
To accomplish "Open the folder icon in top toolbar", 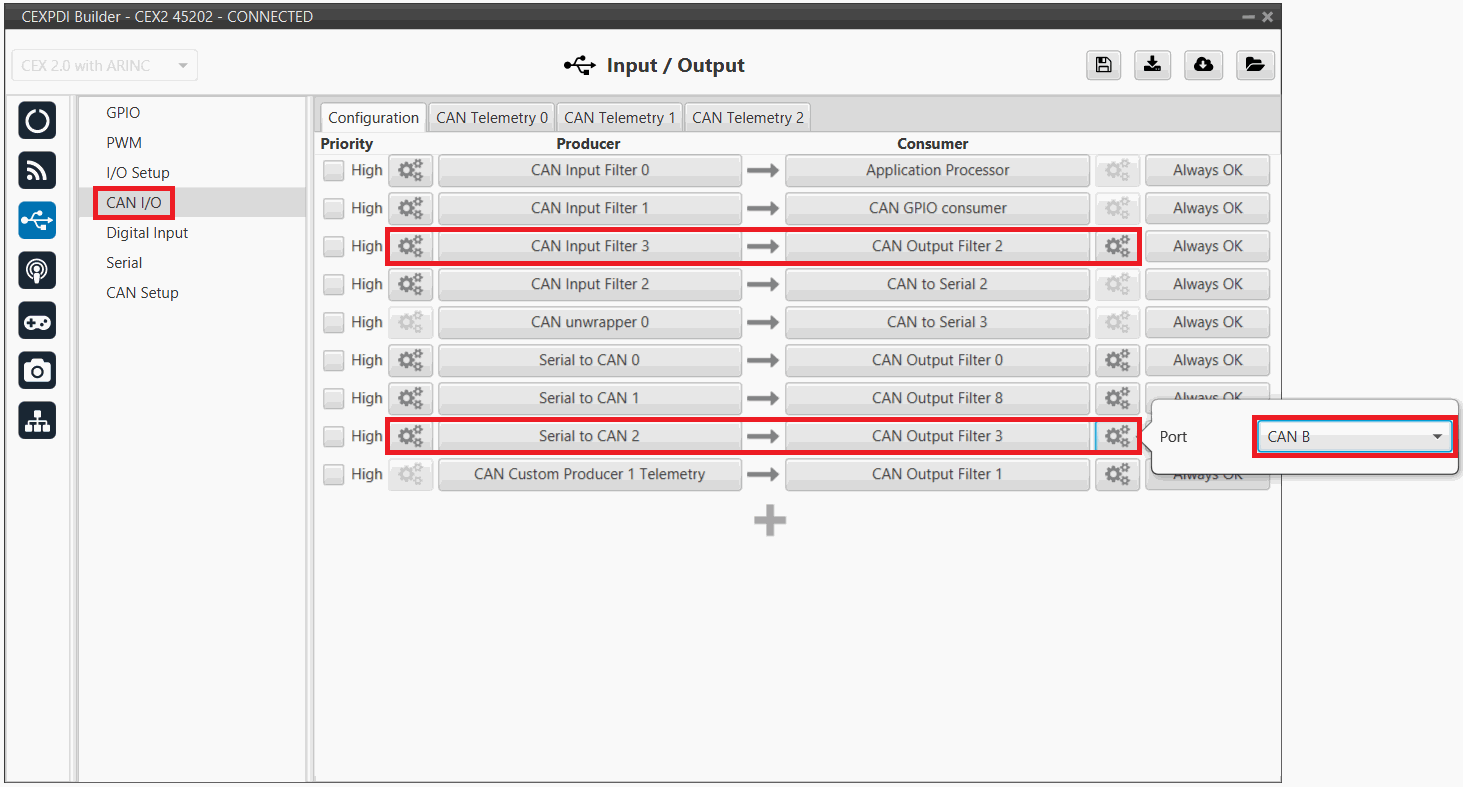I will pyautogui.click(x=1254, y=65).
